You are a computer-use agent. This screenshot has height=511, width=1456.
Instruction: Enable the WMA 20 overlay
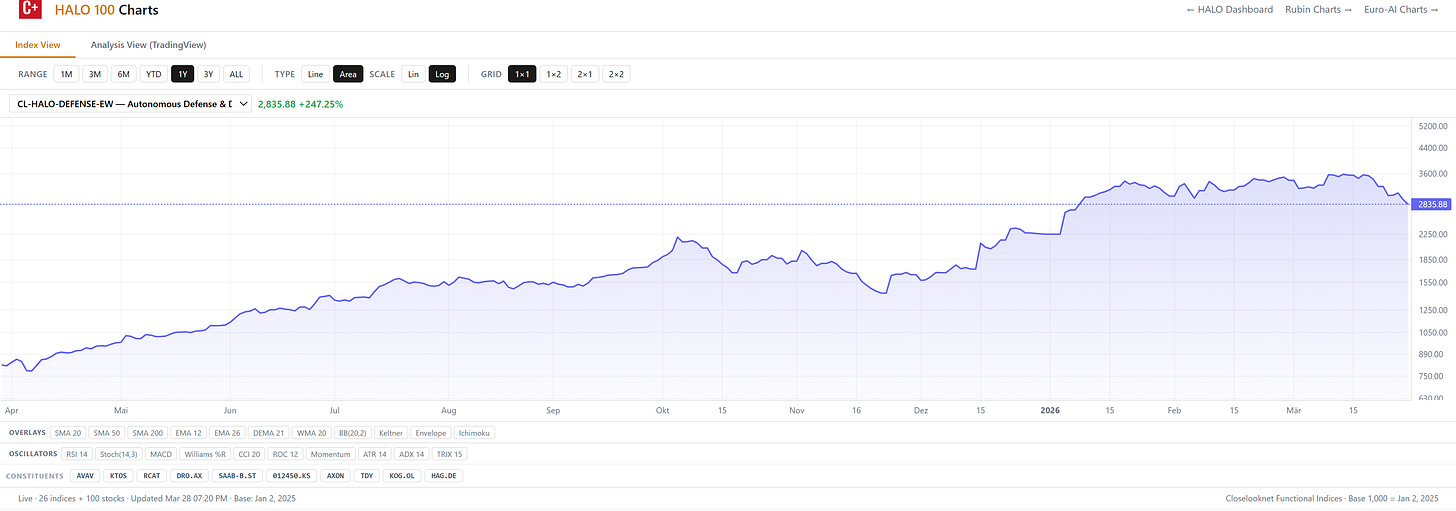point(311,433)
